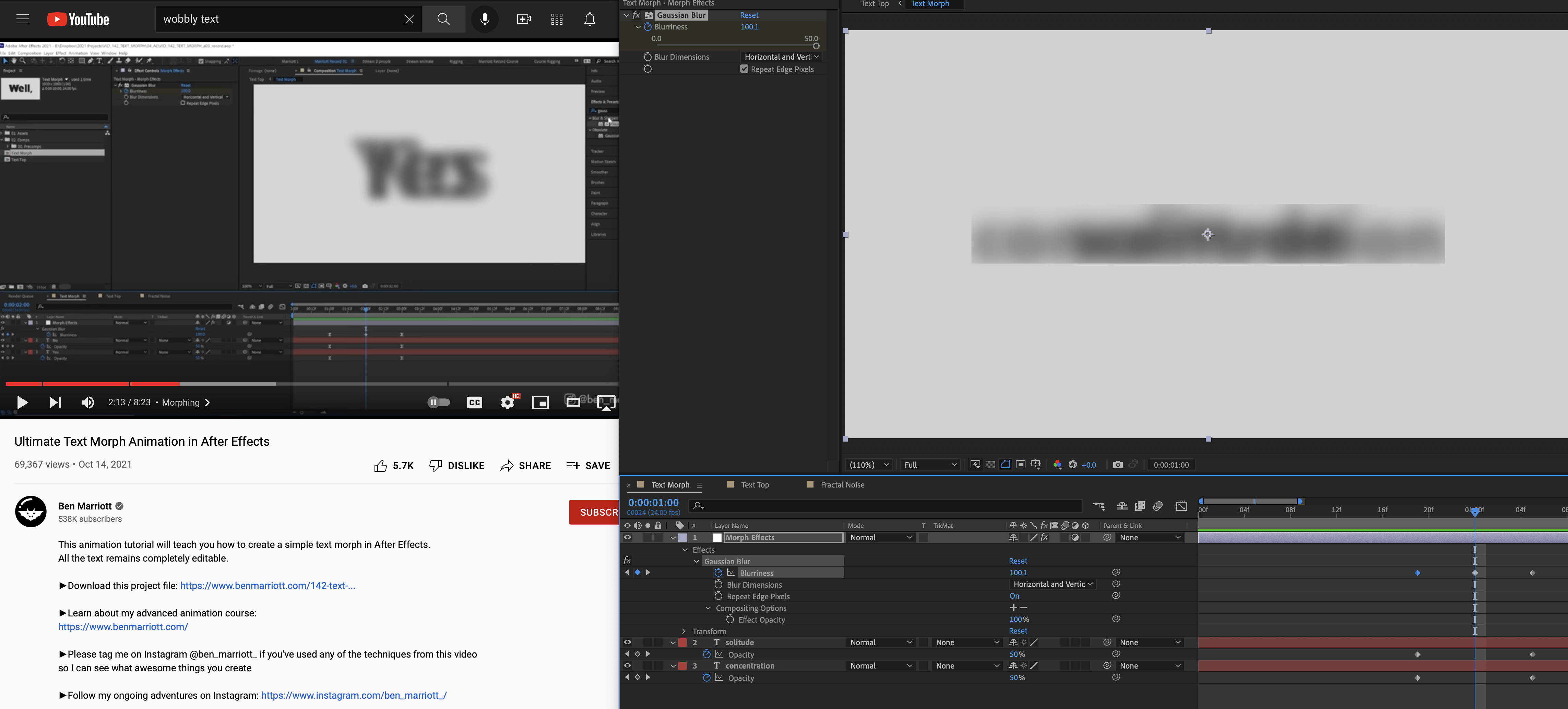Open the Blur Dimensions dropdown
Screen dimensions: 1568x709
coord(781,57)
